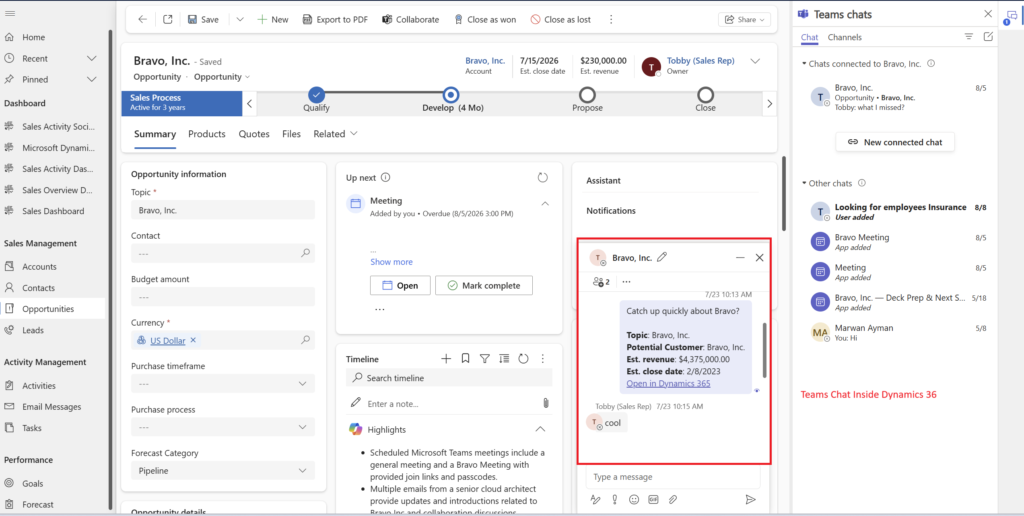Expand the record header chevron
The image size is (1024, 516).
[x=755, y=61]
